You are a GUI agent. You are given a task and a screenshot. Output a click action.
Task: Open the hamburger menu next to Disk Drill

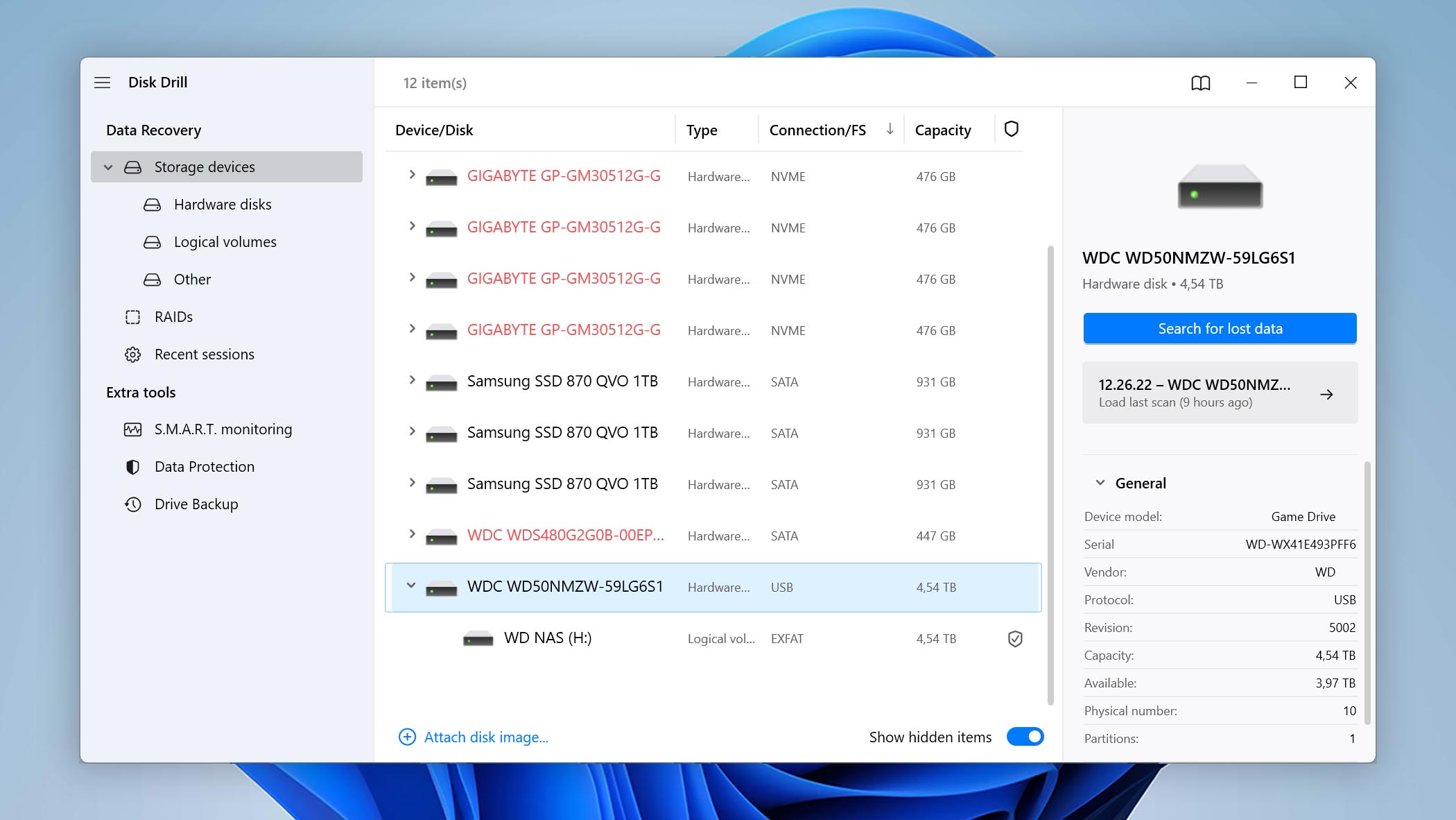[102, 83]
